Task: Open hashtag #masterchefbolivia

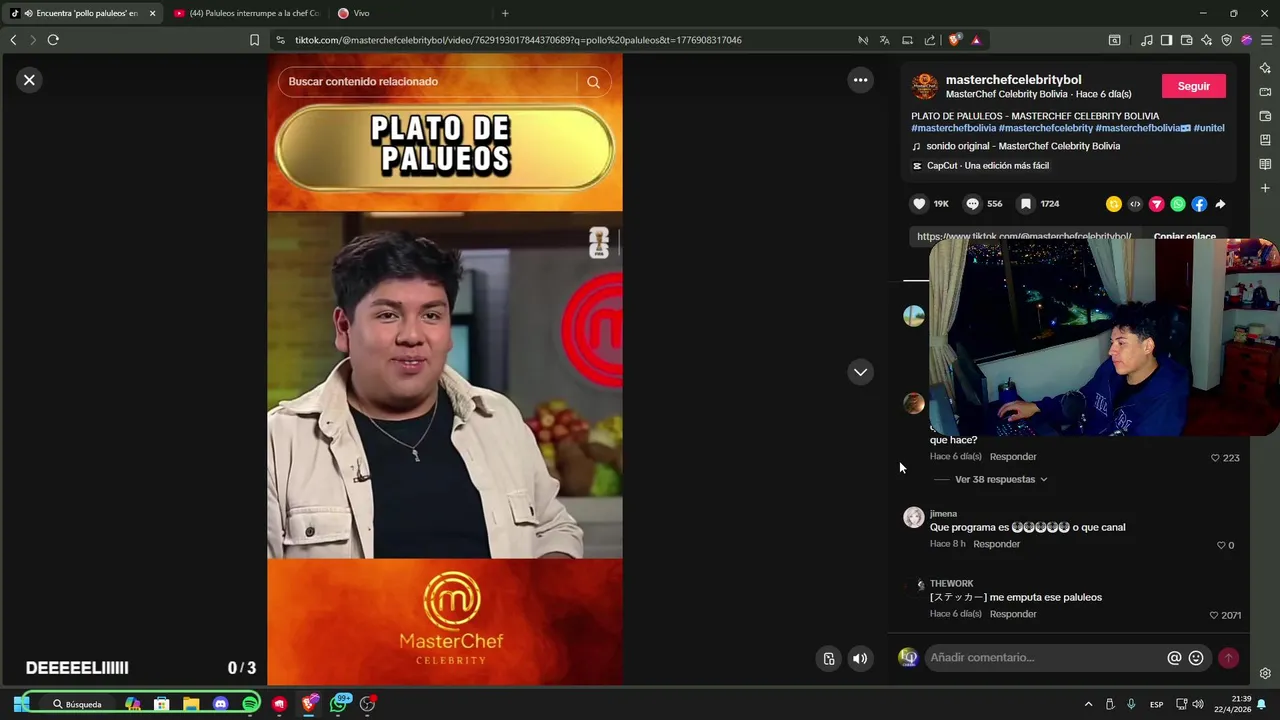Action: (x=953, y=128)
